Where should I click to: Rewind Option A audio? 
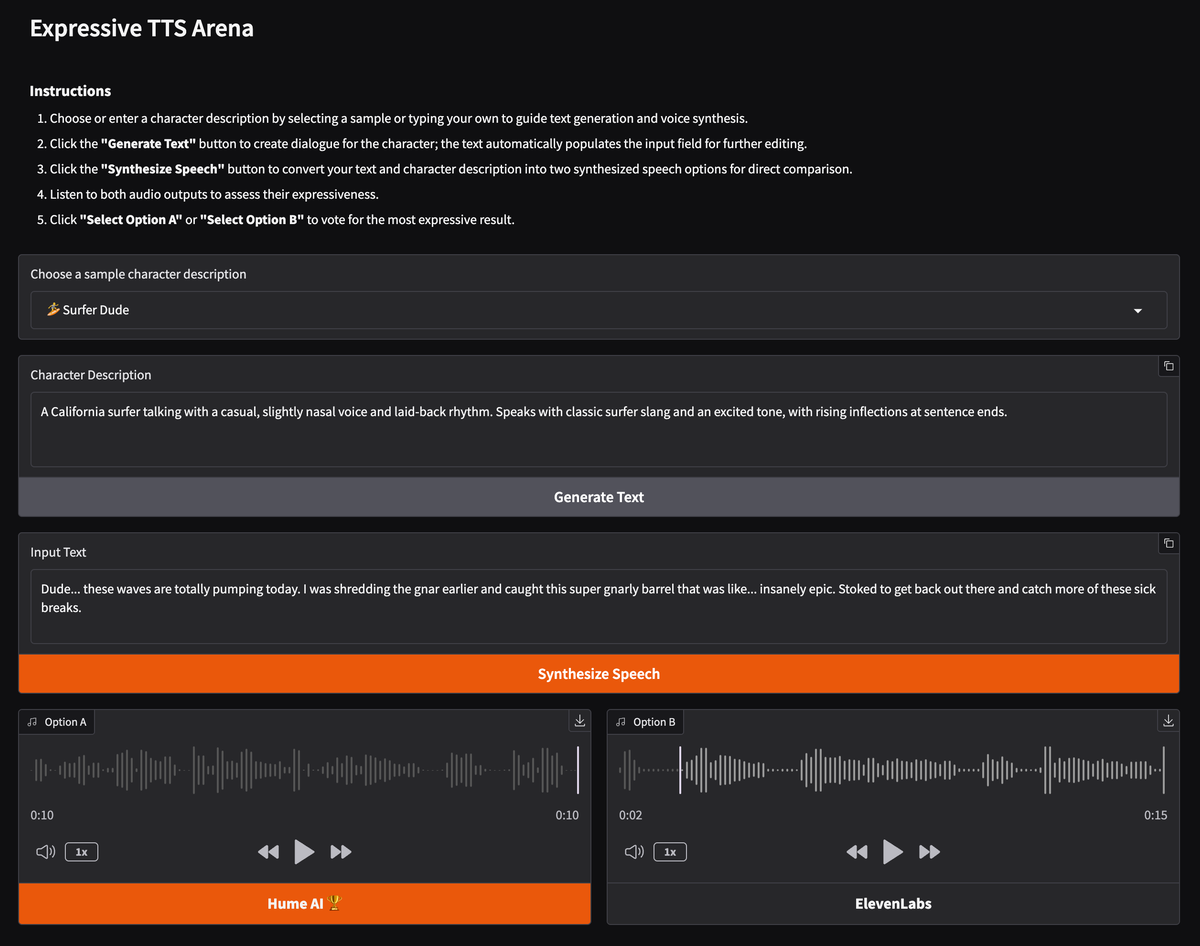point(268,852)
